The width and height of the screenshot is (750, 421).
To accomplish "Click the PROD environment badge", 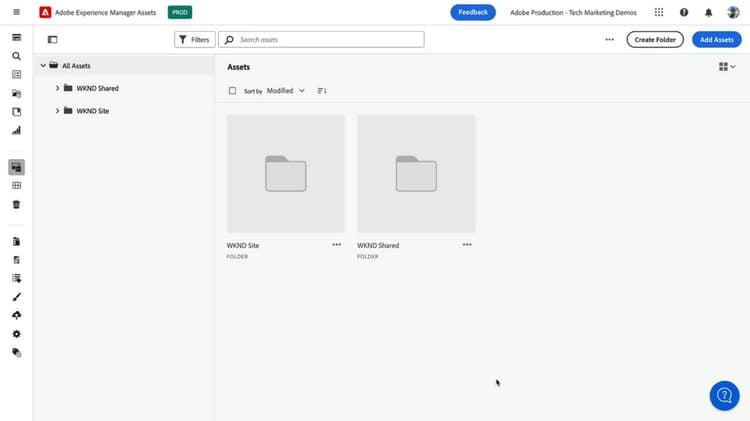I will (180, 12).
